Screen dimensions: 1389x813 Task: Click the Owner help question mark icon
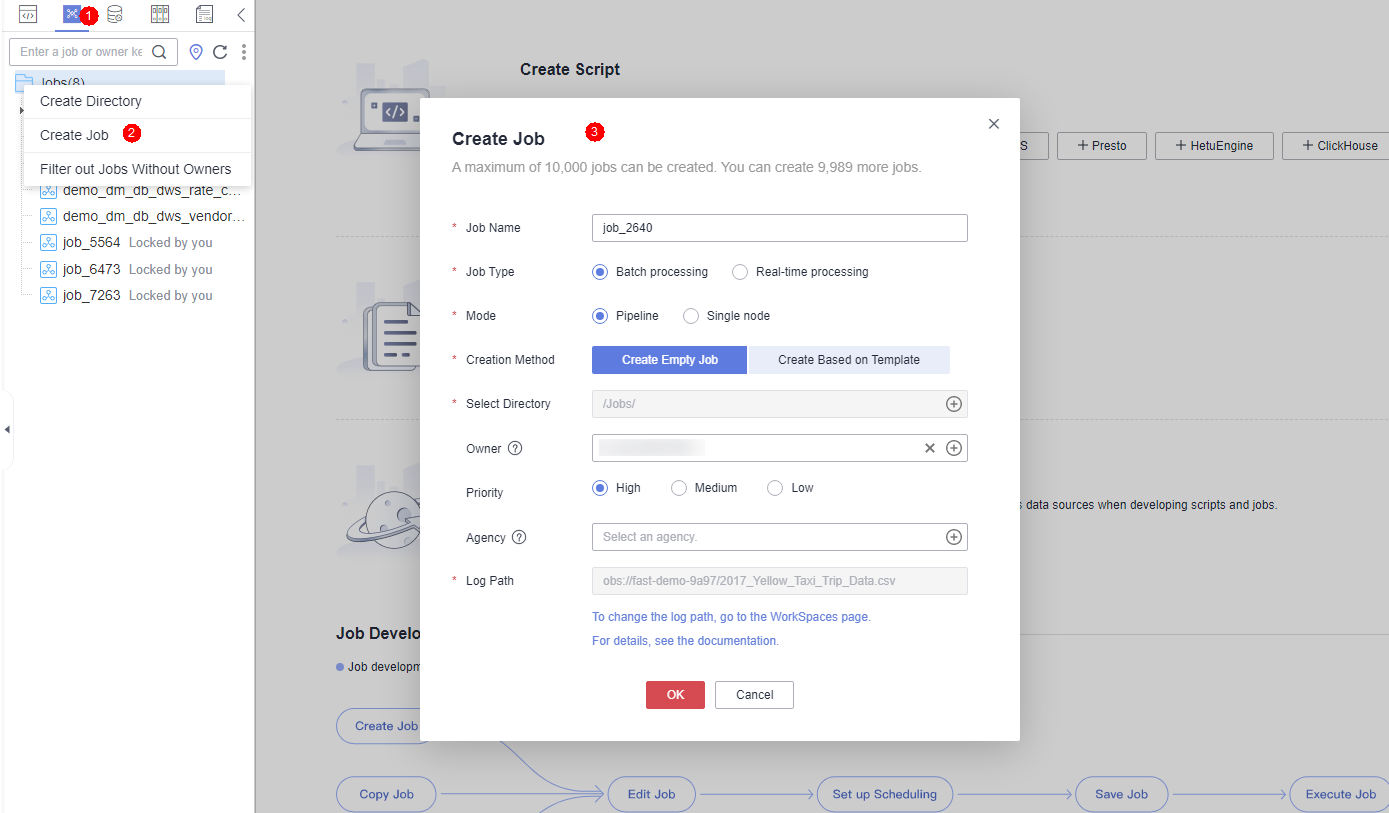[x=515, y=448]
